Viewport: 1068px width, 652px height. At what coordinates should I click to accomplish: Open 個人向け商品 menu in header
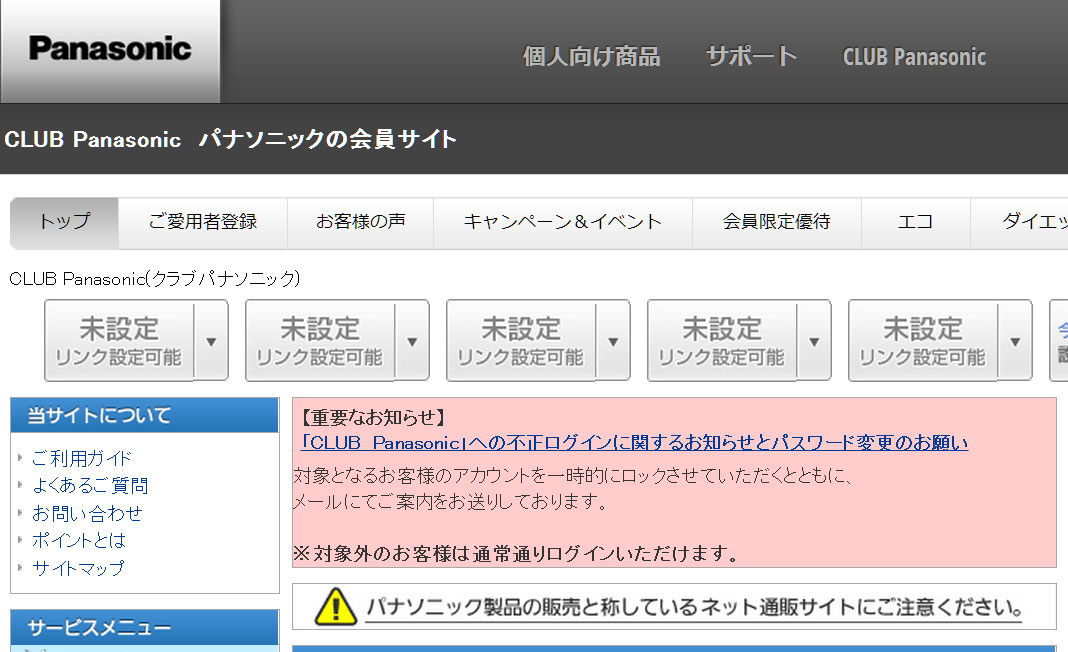(x=591, y=56)
